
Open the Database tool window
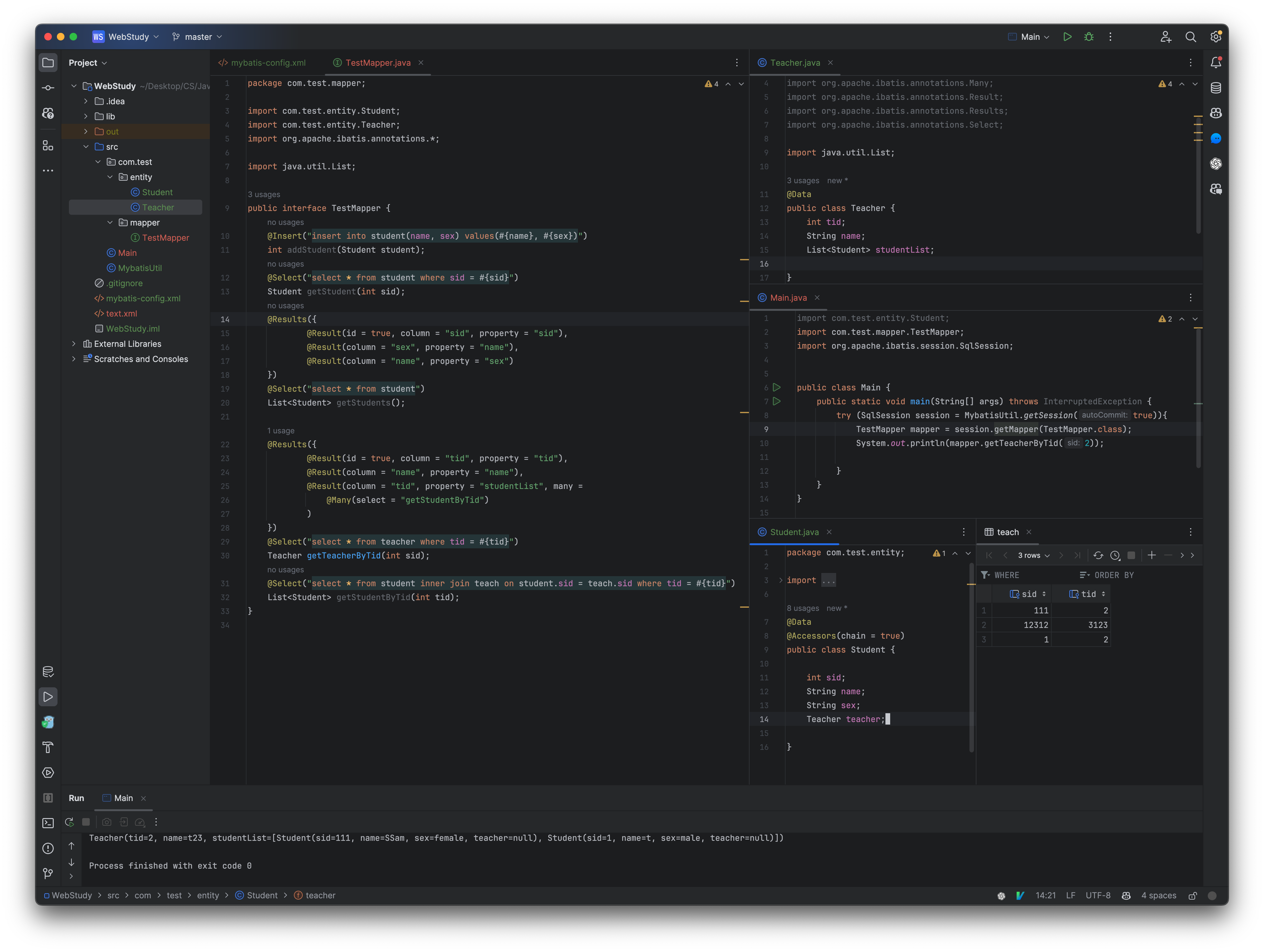(1216, 88)
